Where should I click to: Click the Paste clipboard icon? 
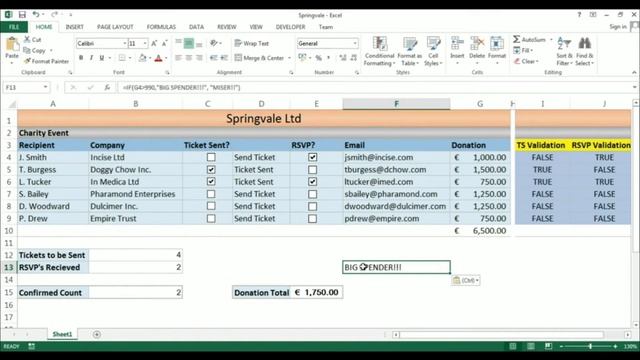pyautogui.click(x=12, y=45)
